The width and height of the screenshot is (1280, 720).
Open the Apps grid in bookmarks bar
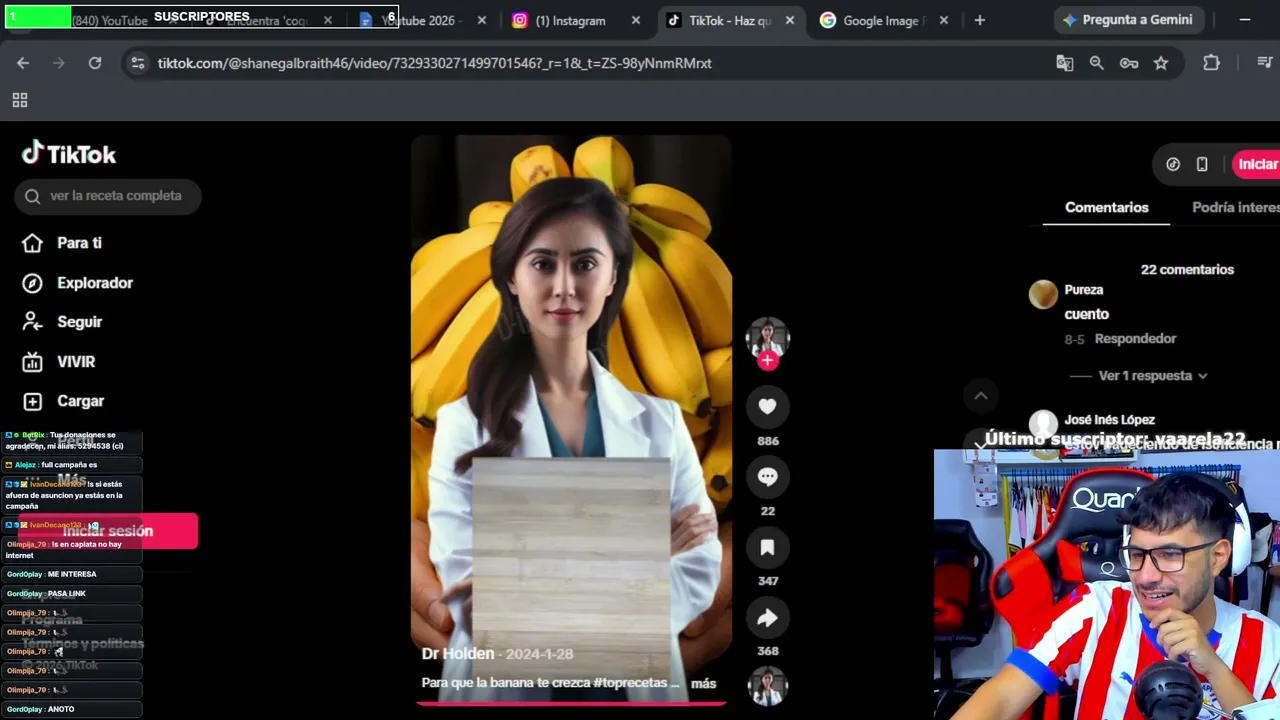click(x=20, y=100)
